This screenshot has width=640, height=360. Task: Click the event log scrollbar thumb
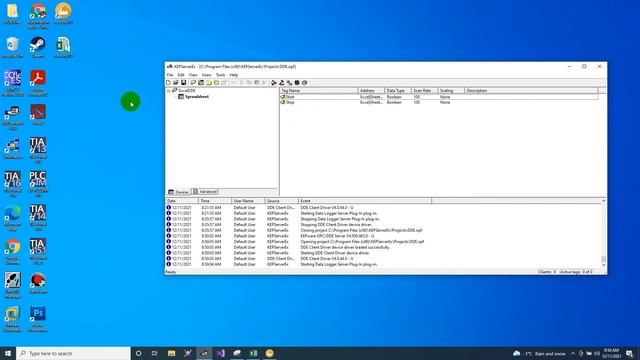tap(603, 259)
